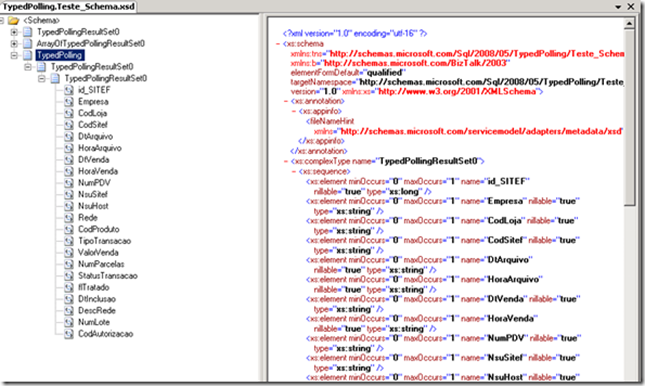Click the id_SITEF element icon
Image resolution: width=645 pixels, height=386 pixels.
69,90
